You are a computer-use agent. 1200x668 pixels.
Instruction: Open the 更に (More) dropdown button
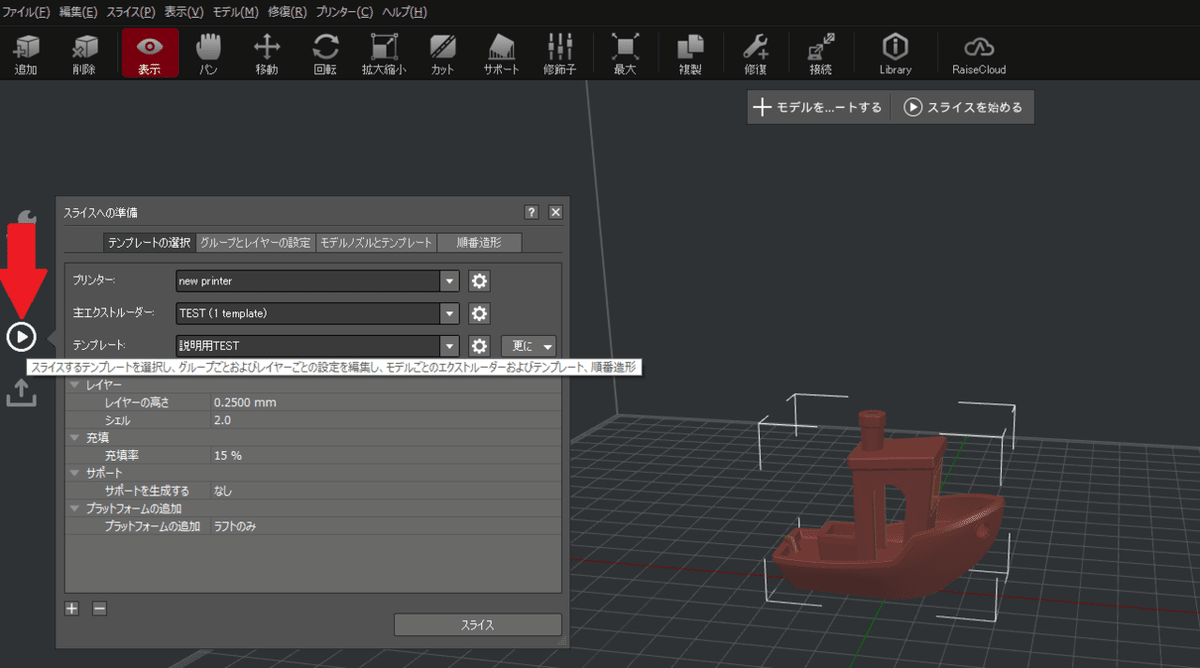[528, 346]
